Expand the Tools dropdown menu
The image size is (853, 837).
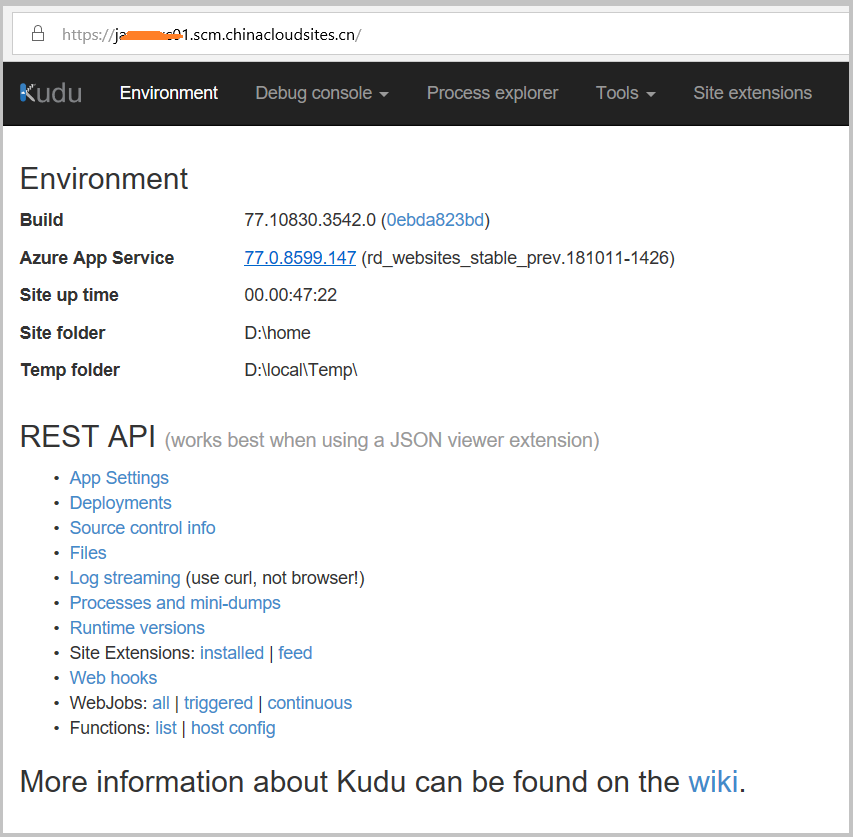click(625, 93)
